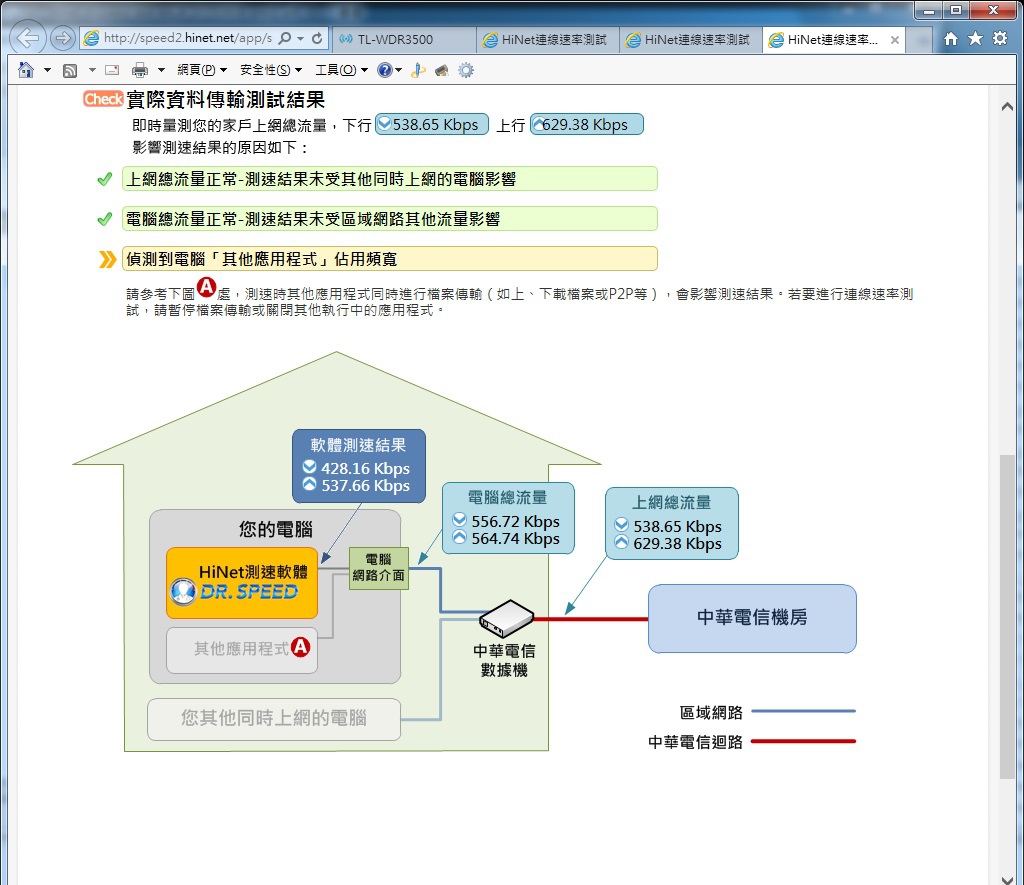Click the DR.SPEED doctor avatar icon

pyautogui.click(x=183, y=592)
